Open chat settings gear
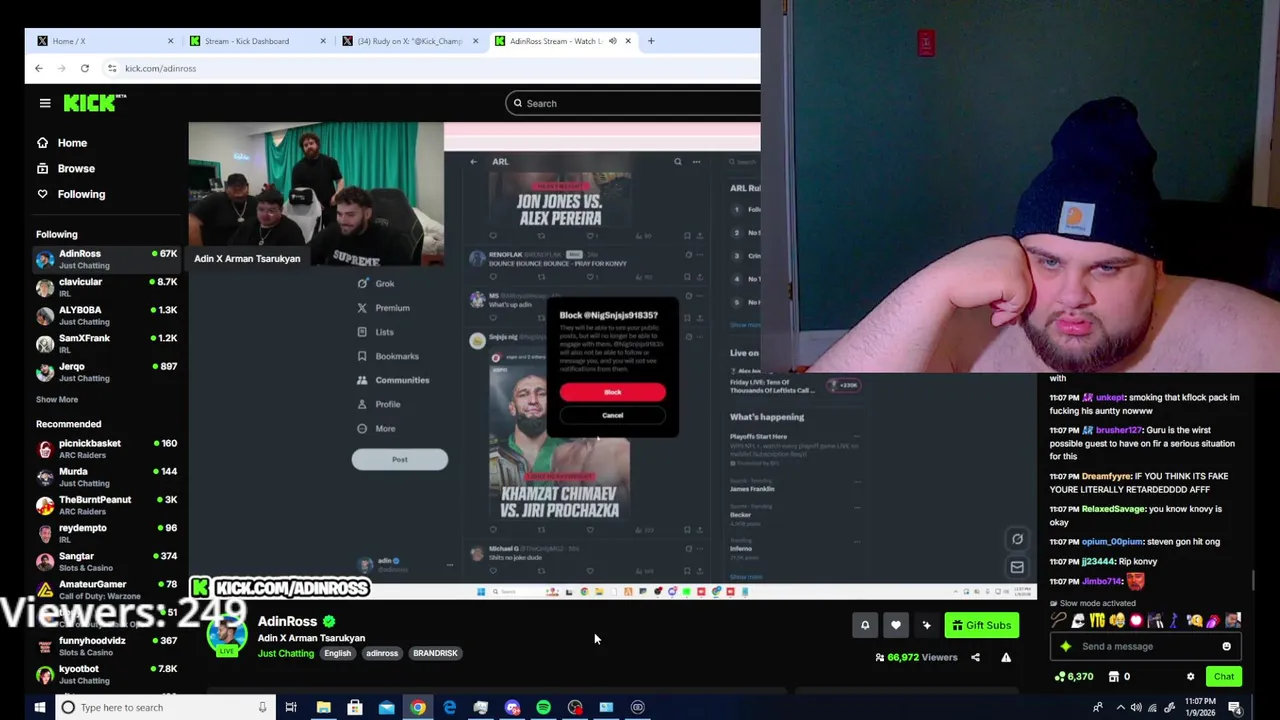 tap(1190, 677)
